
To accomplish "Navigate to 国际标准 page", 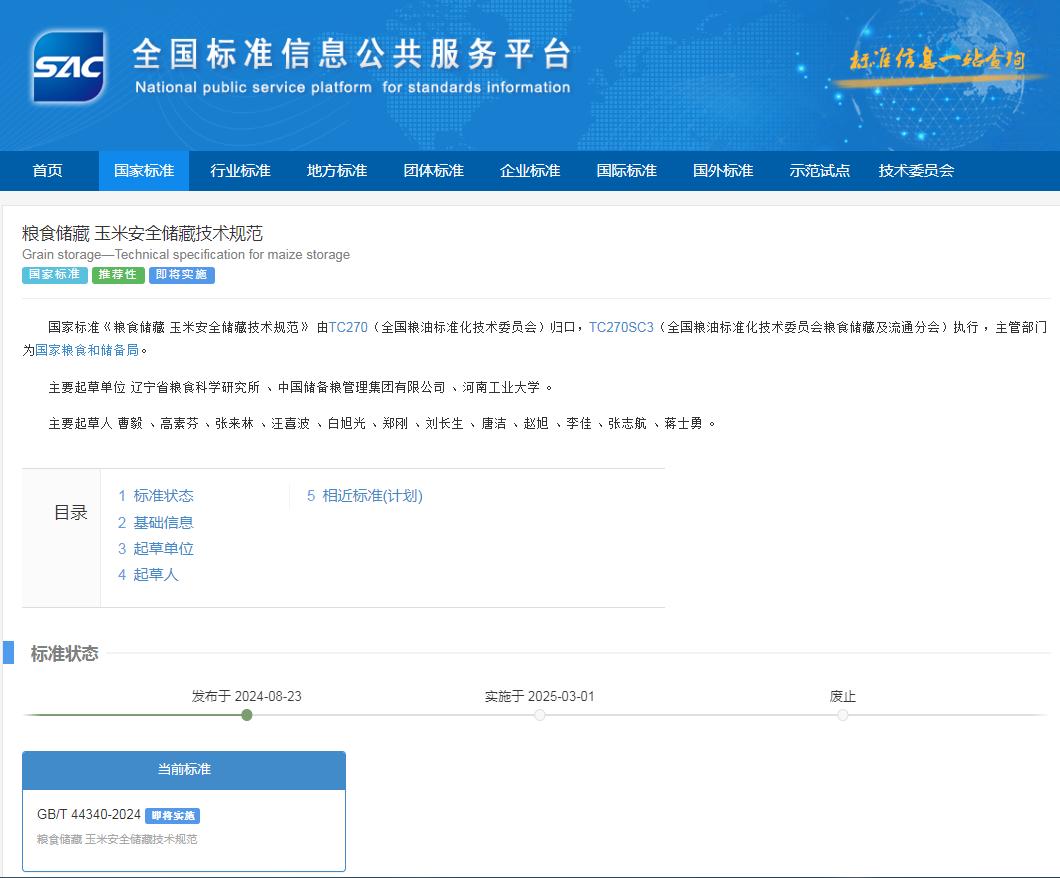I will [x=626, y=171].
